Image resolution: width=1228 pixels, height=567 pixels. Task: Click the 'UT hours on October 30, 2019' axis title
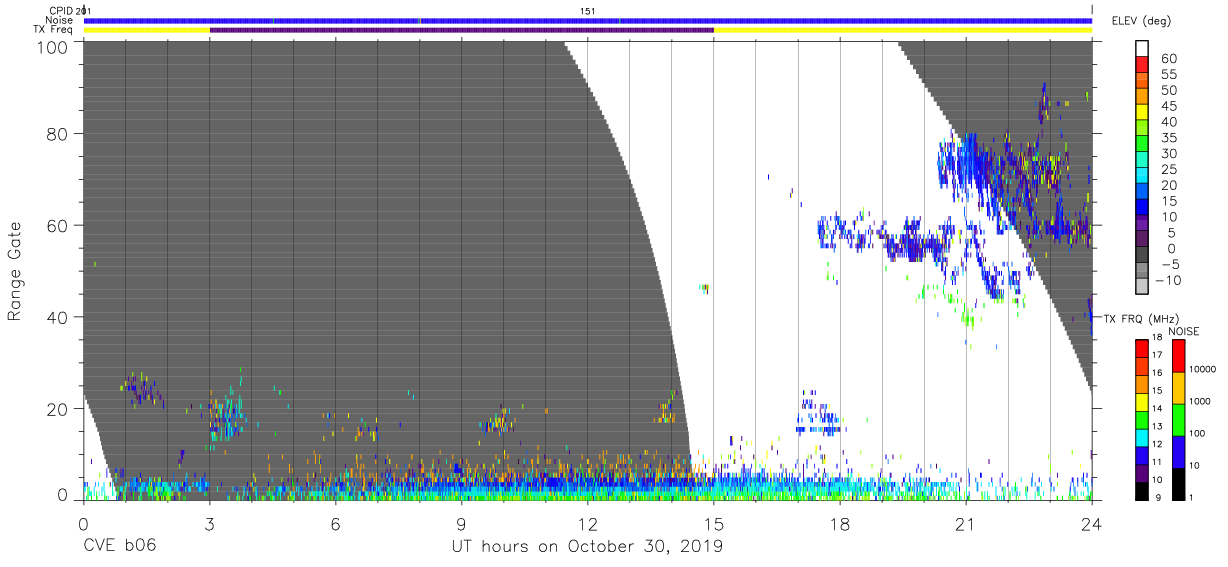tap(587, 547)
